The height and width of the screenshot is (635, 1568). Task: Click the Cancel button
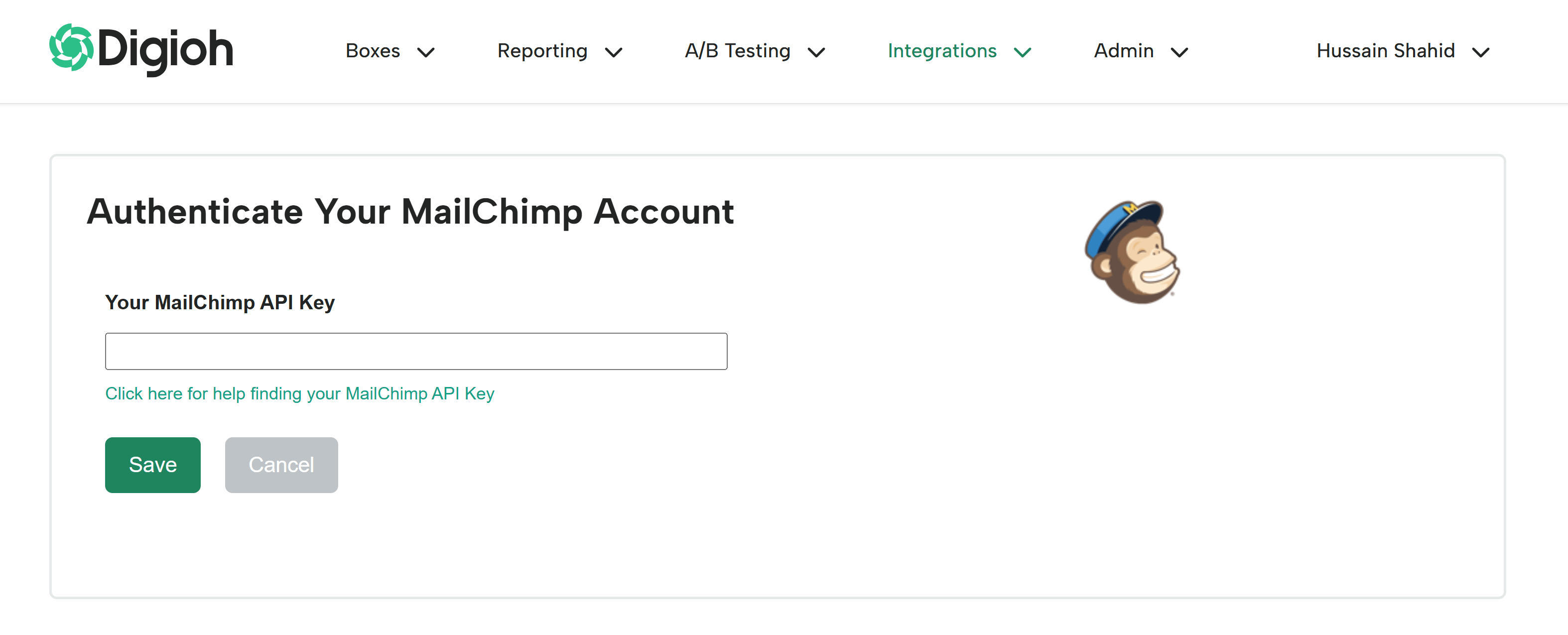pos(281,465)
